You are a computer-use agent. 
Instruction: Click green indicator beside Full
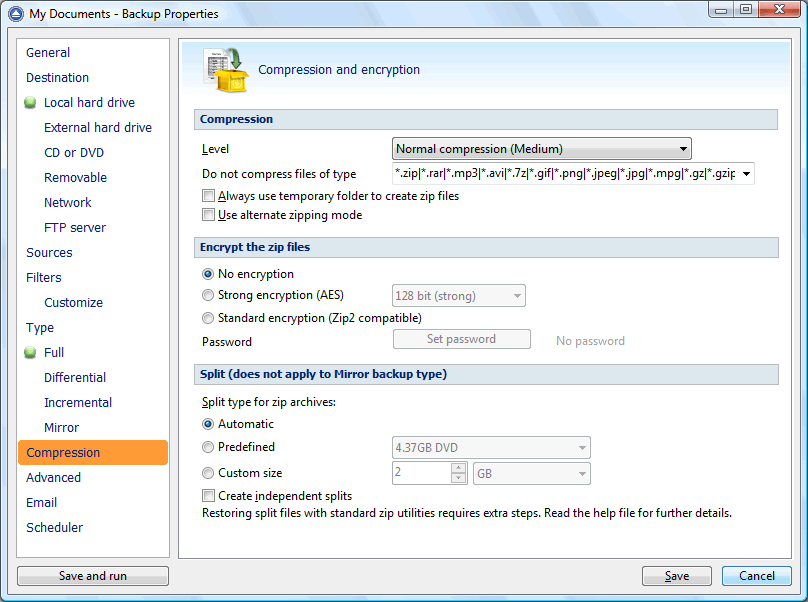[30, 353]
